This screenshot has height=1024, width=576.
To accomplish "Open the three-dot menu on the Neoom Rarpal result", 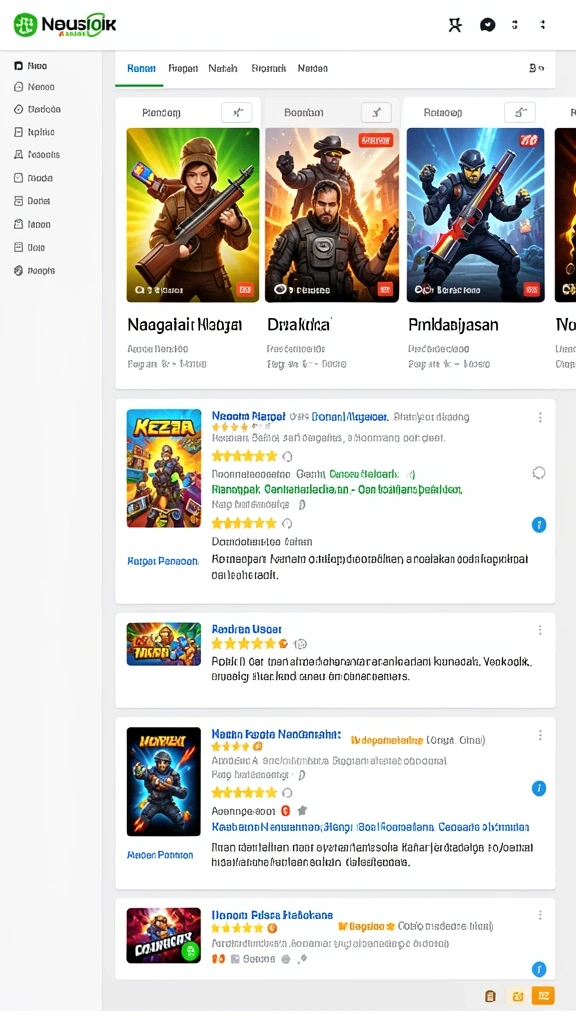I will point(540,417).
